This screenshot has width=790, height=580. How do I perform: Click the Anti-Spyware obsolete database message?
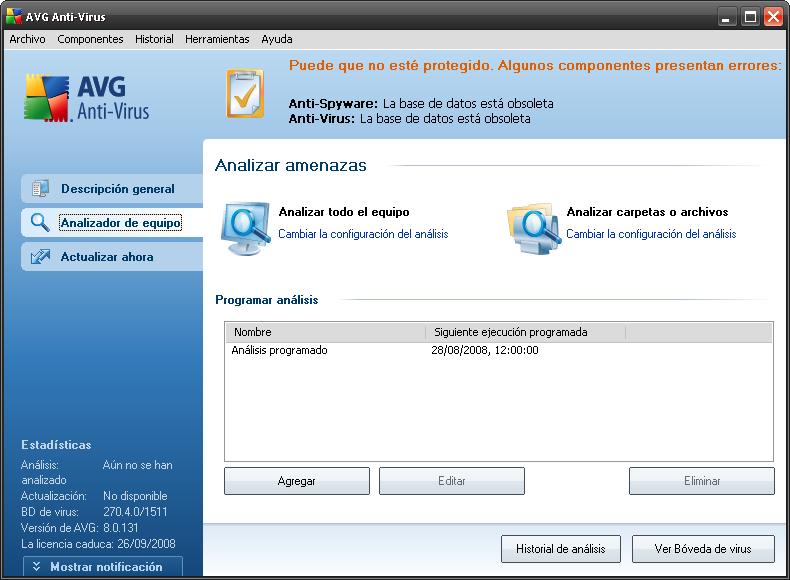(421, 104)
